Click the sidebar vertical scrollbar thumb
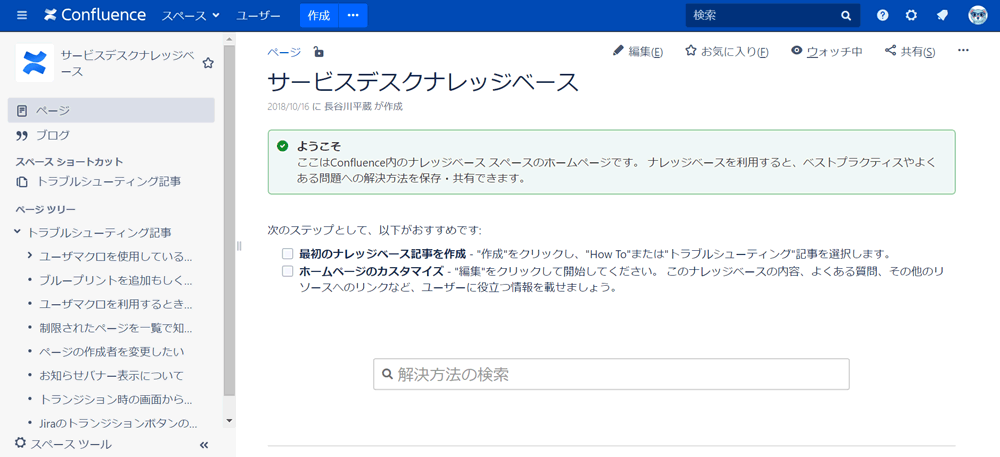This screenshot has height=457, width=1000. coord(230,221)
